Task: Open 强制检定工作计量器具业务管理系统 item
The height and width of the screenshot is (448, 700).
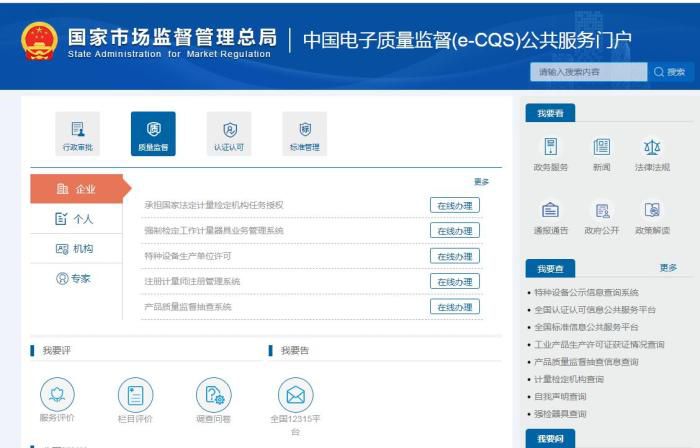Action: click(214, 231)
